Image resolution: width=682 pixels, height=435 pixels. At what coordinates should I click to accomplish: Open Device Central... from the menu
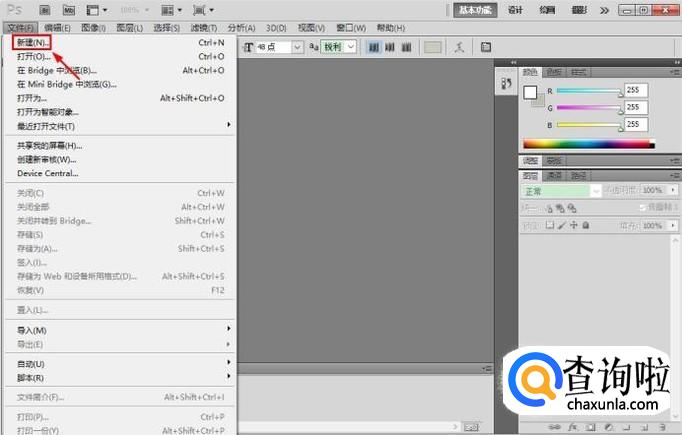(x=120, y=174)
